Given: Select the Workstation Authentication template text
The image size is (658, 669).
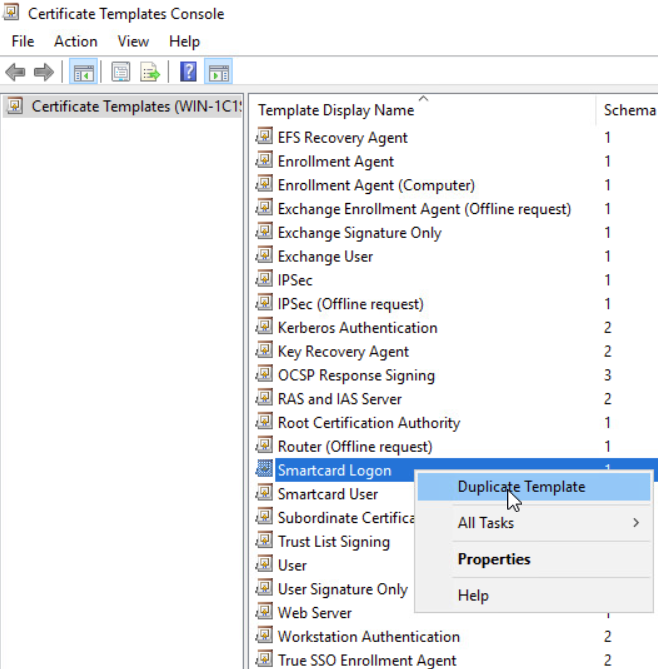Looking at the screenshot, I should 369,637.
